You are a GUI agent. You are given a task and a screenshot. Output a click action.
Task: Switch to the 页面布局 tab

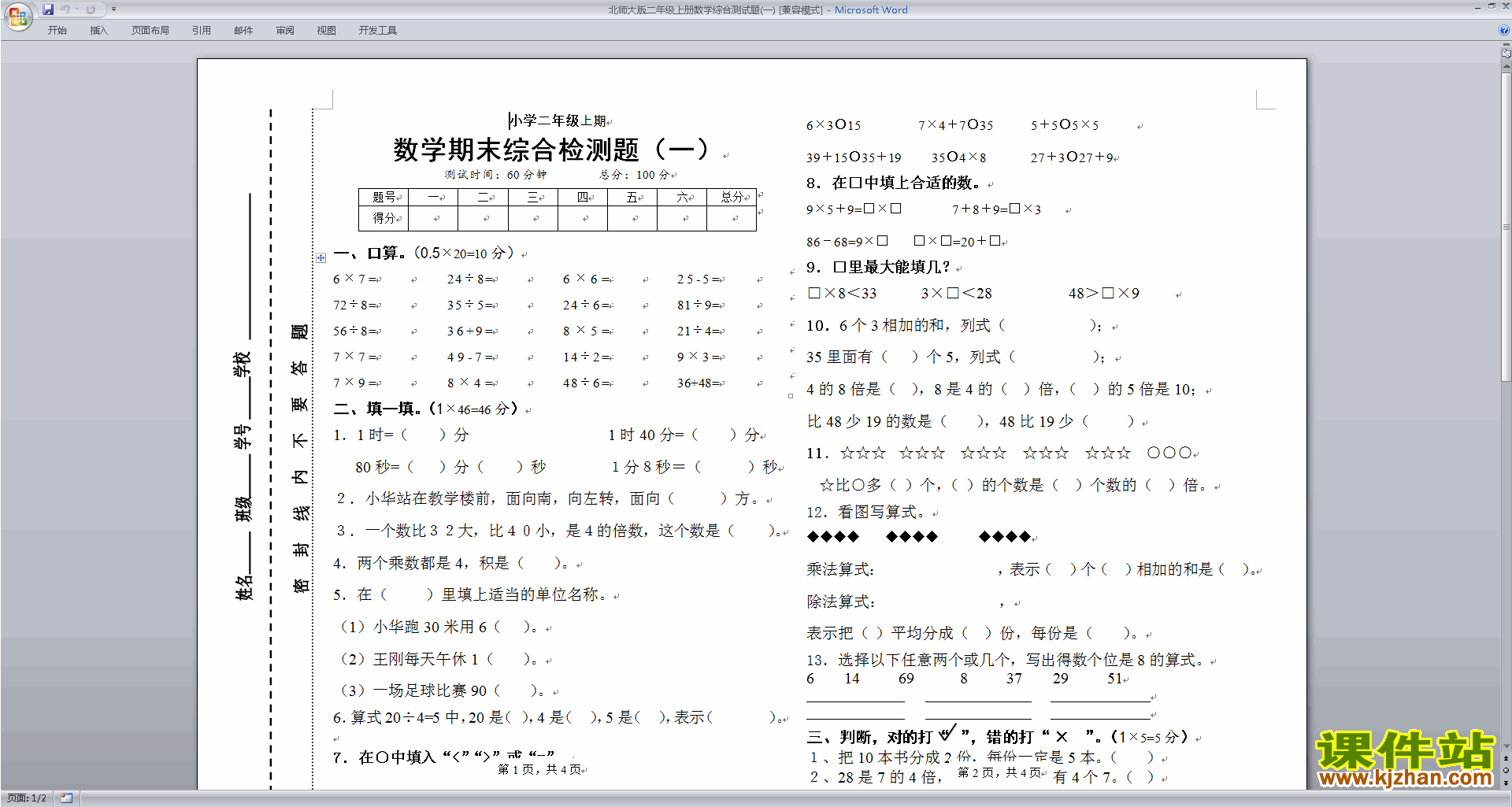(150, 31)
